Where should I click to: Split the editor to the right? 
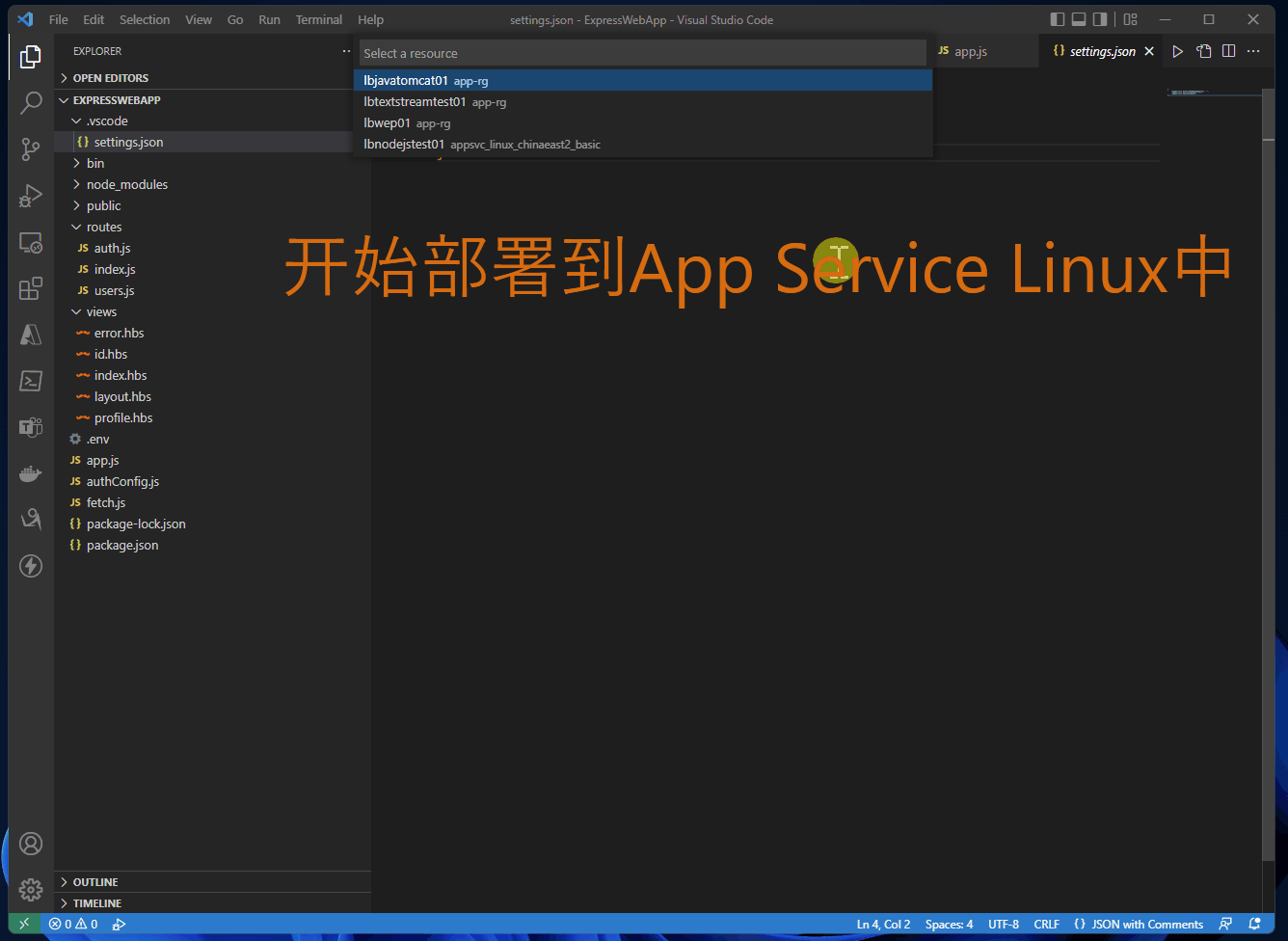coord(1228,51)
